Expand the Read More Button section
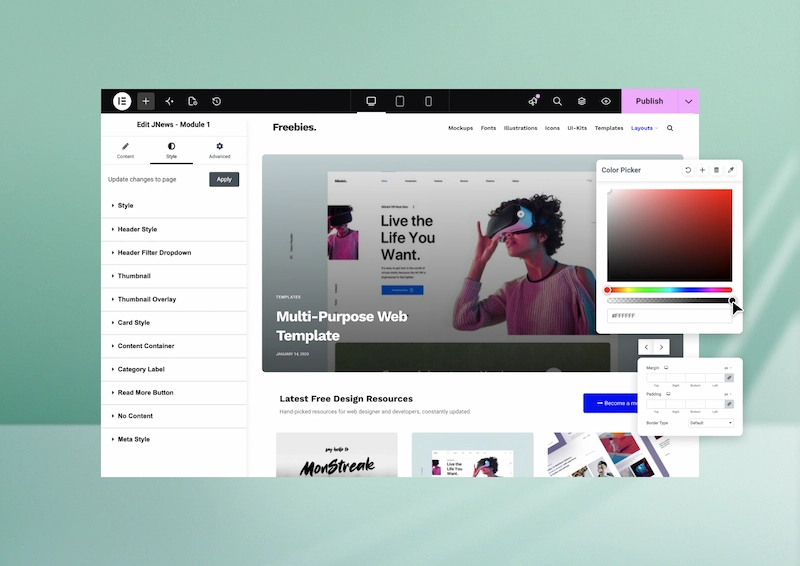The image size is (800, 566). coord(174,392)
